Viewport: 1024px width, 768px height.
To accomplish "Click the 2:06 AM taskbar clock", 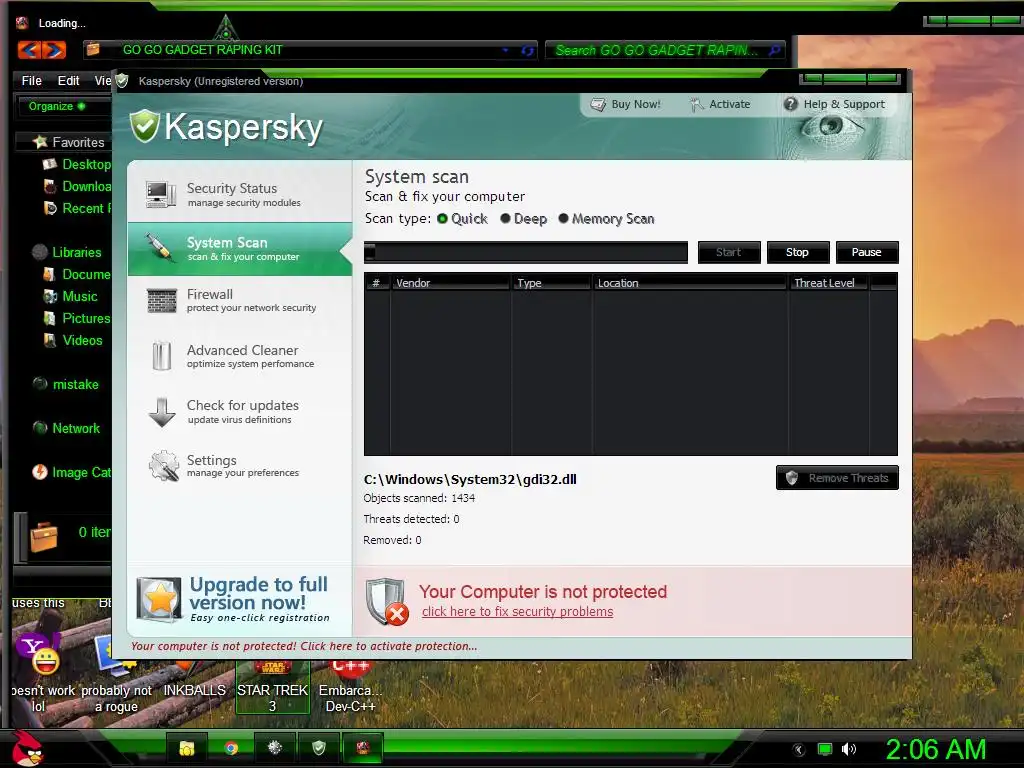I will click(x=935, y=749).
